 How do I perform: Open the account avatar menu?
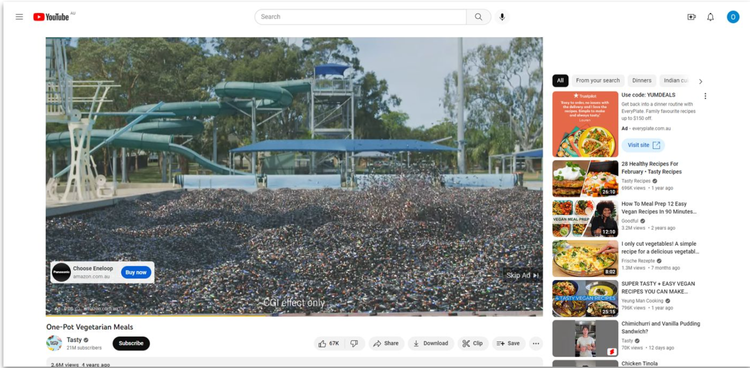733,17
